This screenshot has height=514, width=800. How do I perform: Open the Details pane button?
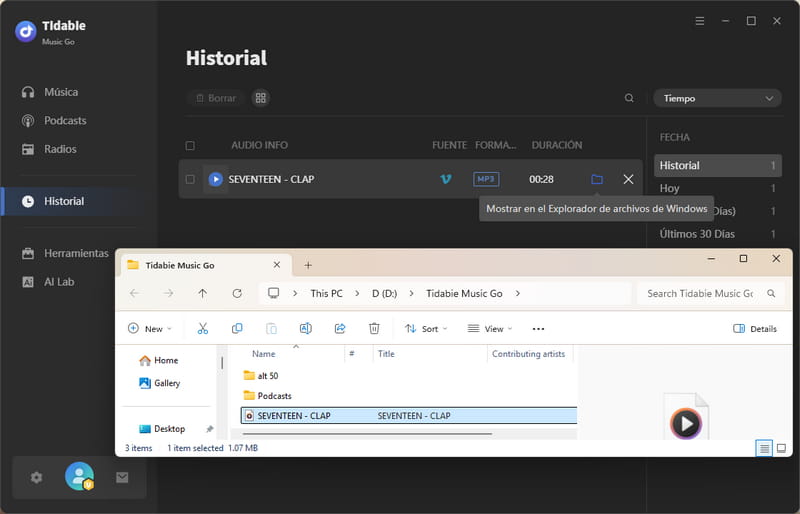(755, 328)
